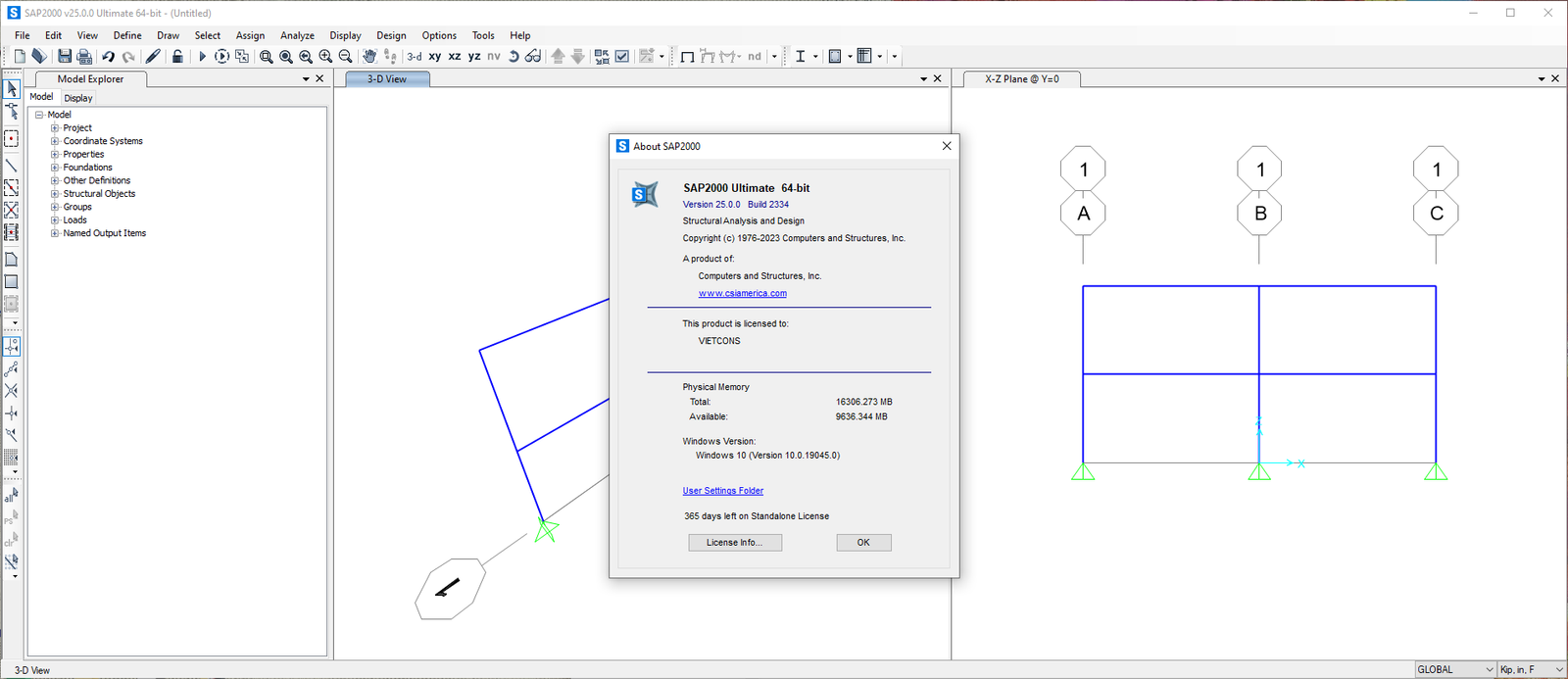Set the view to the yz plane

pyautogui.click(x=474, y=57)
